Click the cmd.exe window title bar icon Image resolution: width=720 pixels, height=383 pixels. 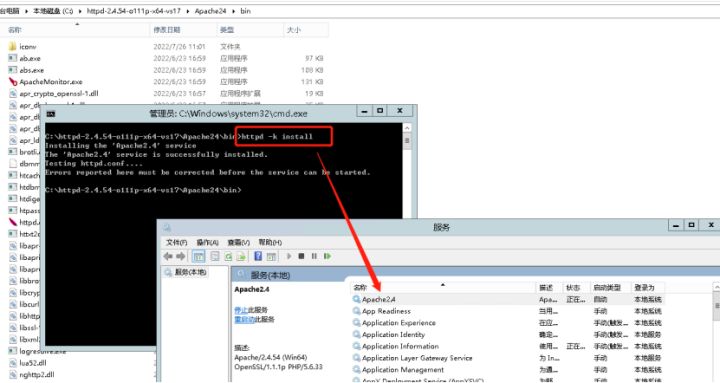51,114
